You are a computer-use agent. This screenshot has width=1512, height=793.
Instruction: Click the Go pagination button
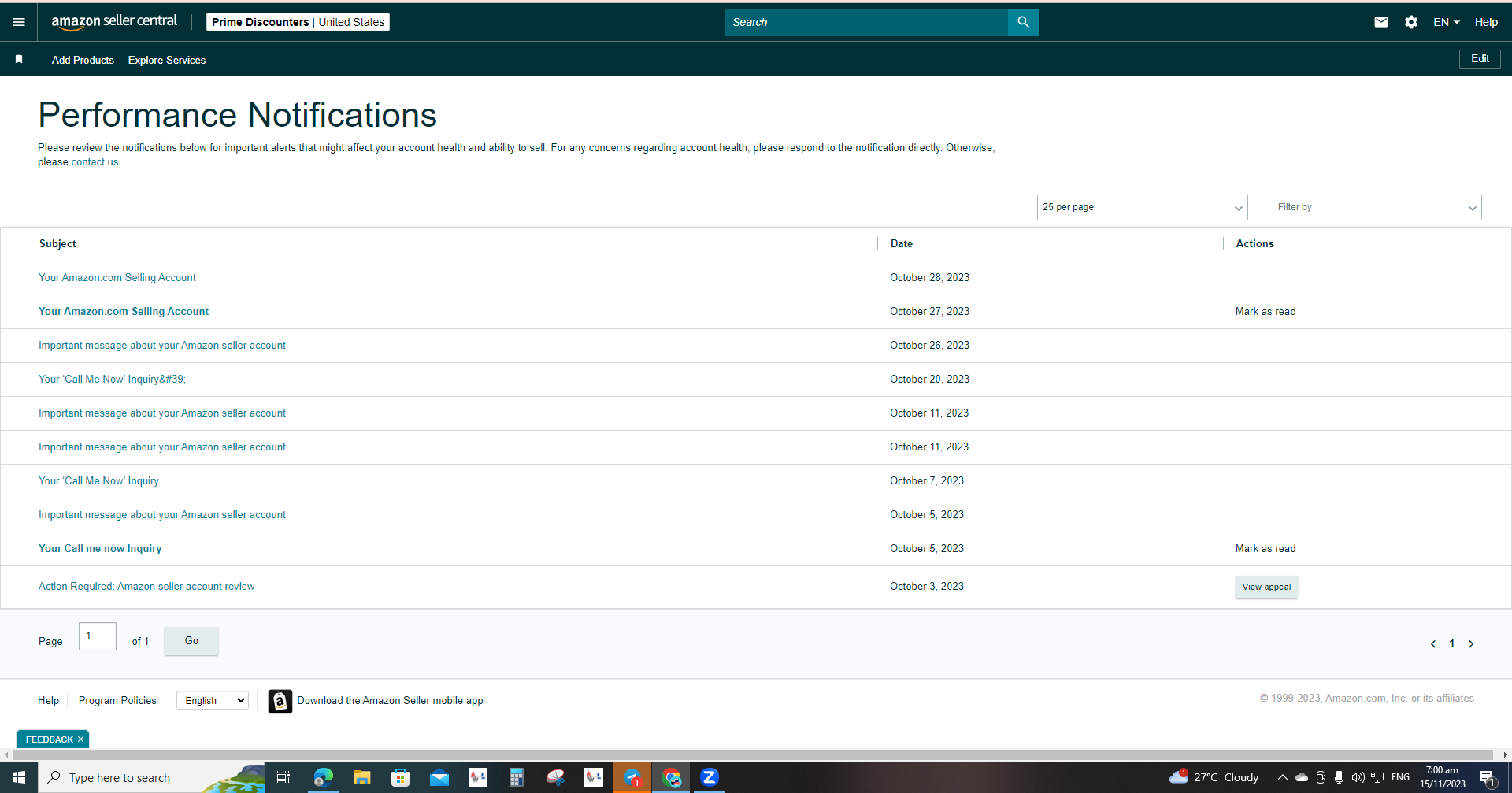[x=191, y=641]
